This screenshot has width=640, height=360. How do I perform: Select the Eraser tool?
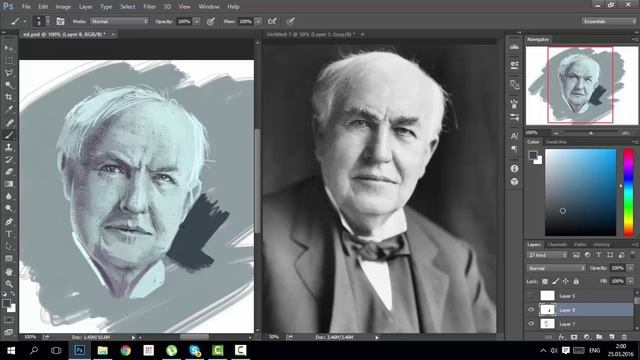tap(9, 172)
